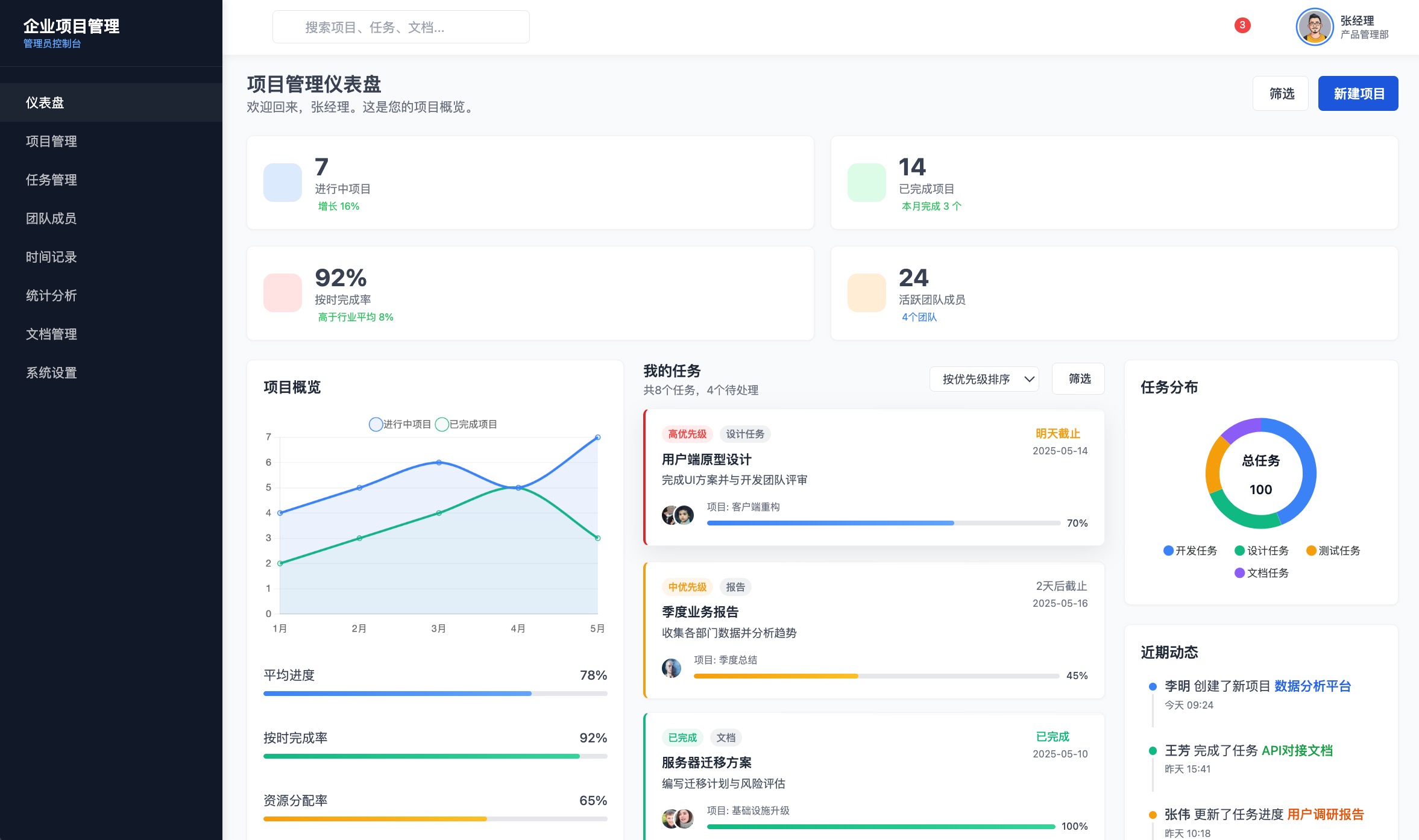Toggle 进行中项目 chart legend series
1419x840 pixels.
400,424
